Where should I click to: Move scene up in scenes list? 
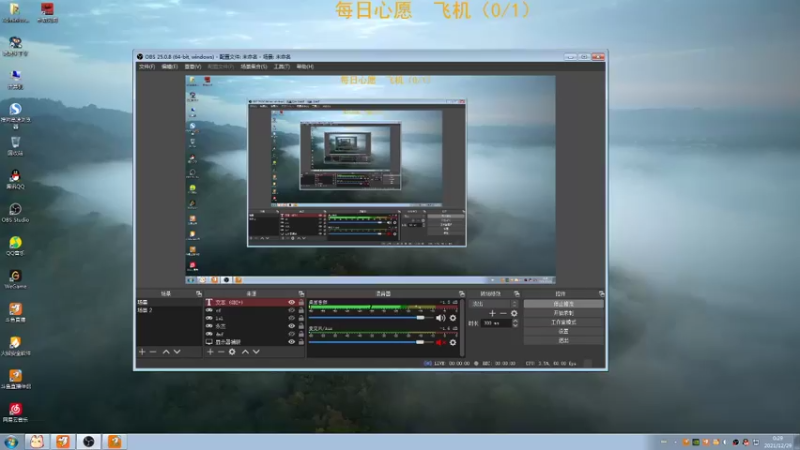(x=166, y=352)
